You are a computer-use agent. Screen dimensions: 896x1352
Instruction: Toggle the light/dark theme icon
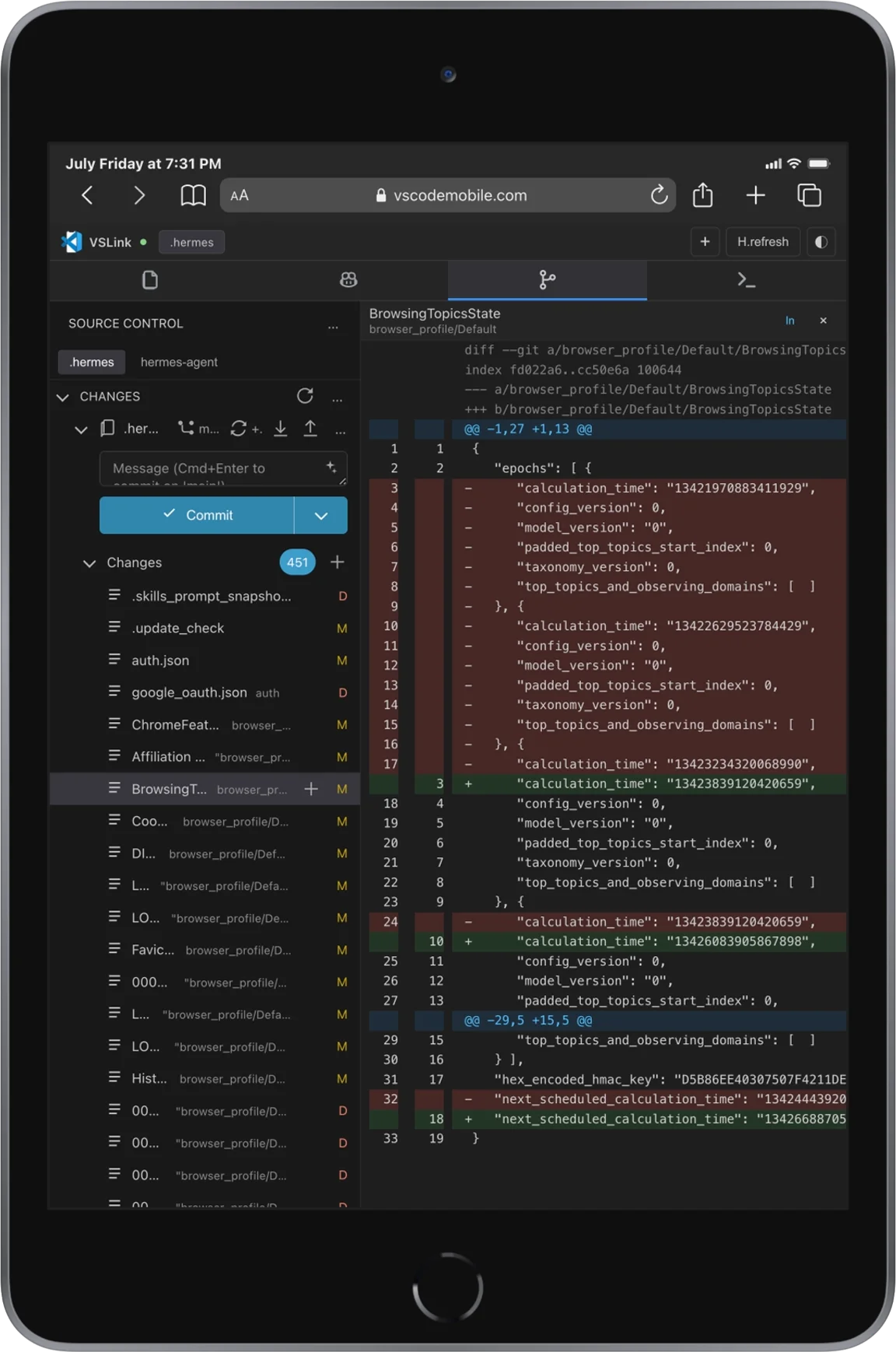[821, 242]
